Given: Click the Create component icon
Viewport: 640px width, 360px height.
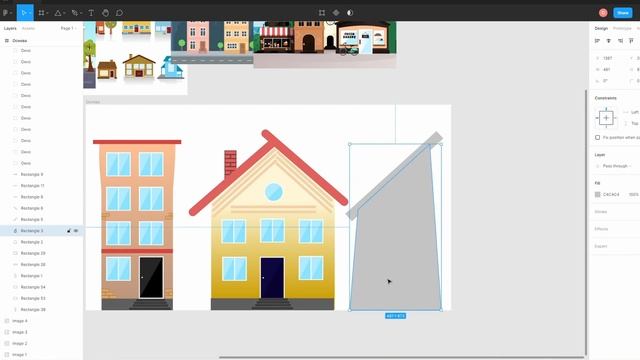Looking at the screenshot, I should point(336,13).
